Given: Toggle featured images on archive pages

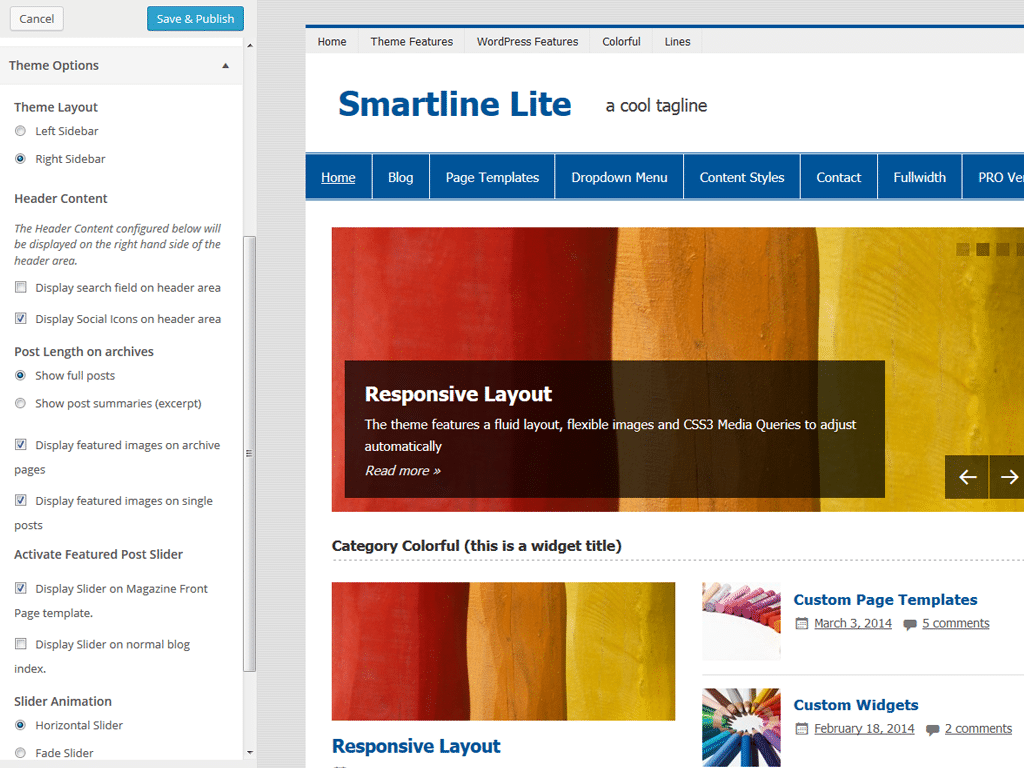Looking at the screenshot, I should click(x=21, y=445).
